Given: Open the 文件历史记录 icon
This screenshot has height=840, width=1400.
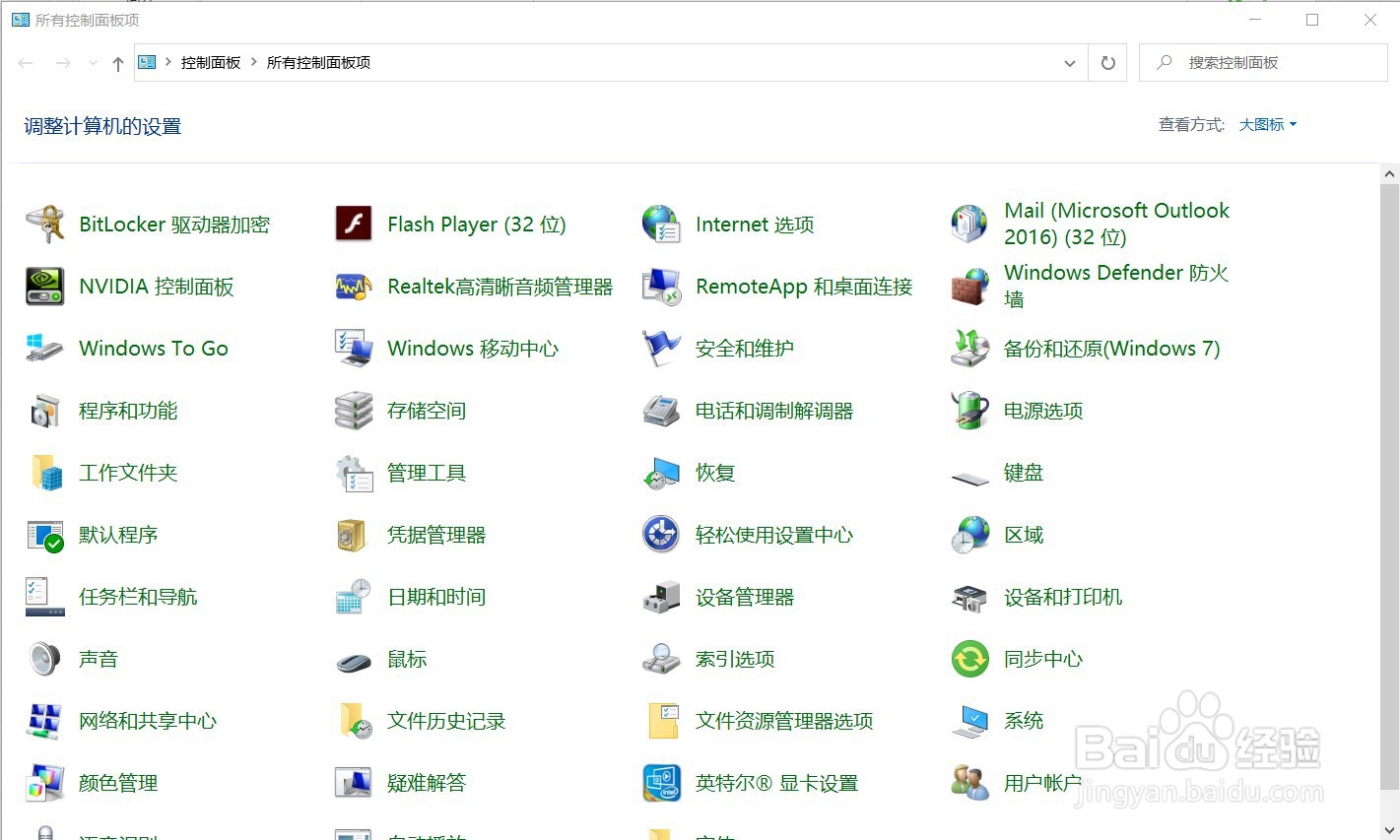Looking at the screenshot, I should tap(354, 721).
